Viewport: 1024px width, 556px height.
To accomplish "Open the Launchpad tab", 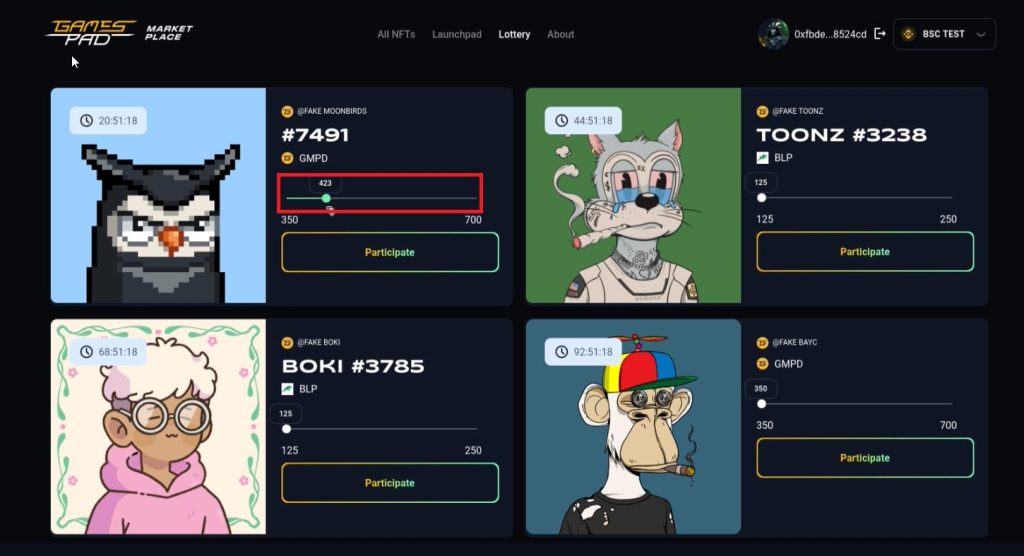I will [x=456, y=34].
